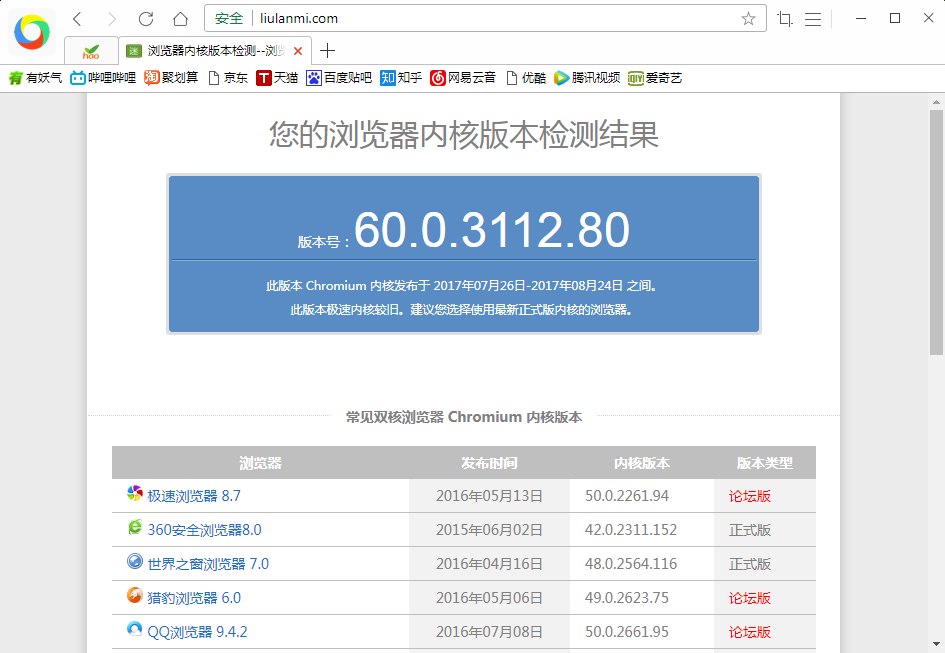
Task: Open a new tab with plus
Action: [x=327, y=51]
